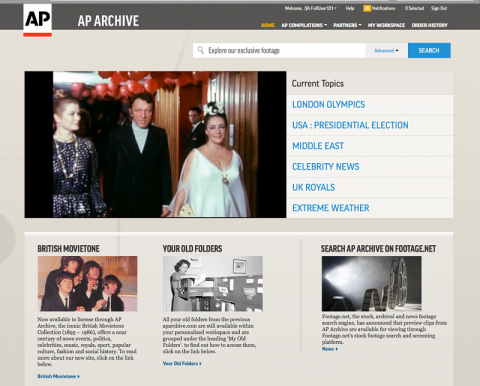Click the Current Topics heading
480x386 pixels.
[x=318, y=83]
